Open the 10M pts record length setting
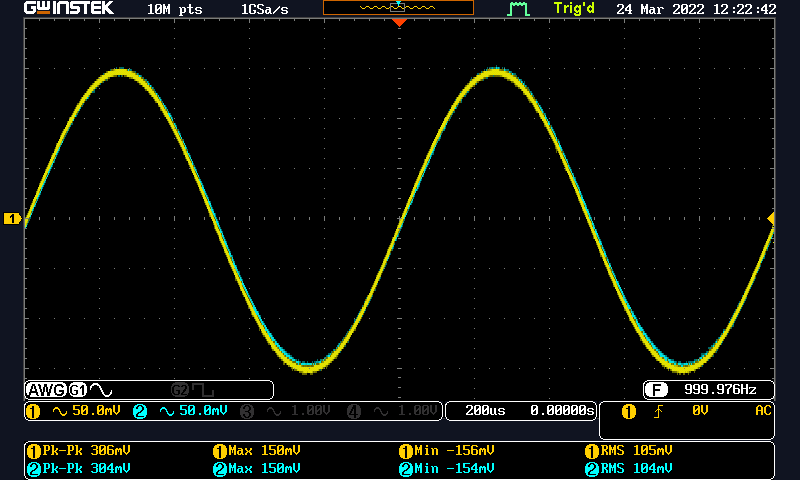 pos(174,9)
